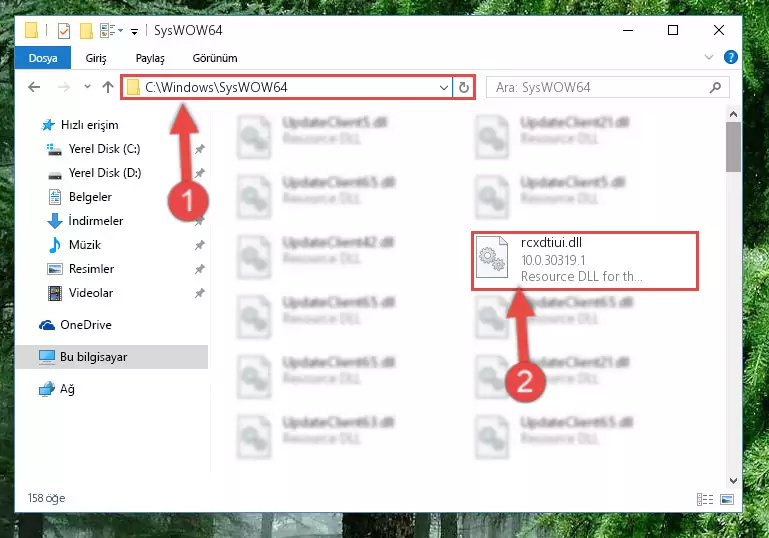The width and height of the screenshot is (769, 538).
Task: Click the vertical scrollbar thumb
Action: (733, 147)
